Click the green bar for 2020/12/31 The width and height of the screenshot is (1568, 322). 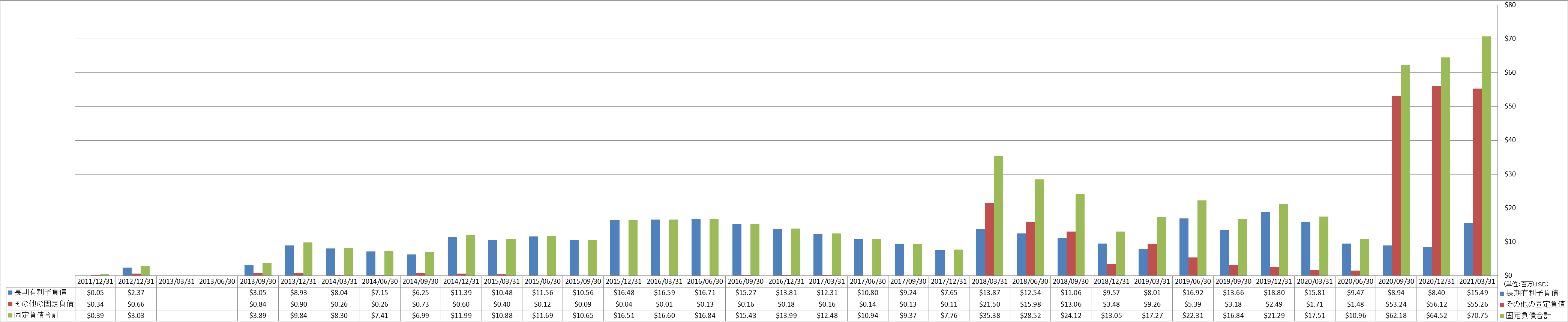[x=1446, y=166]
